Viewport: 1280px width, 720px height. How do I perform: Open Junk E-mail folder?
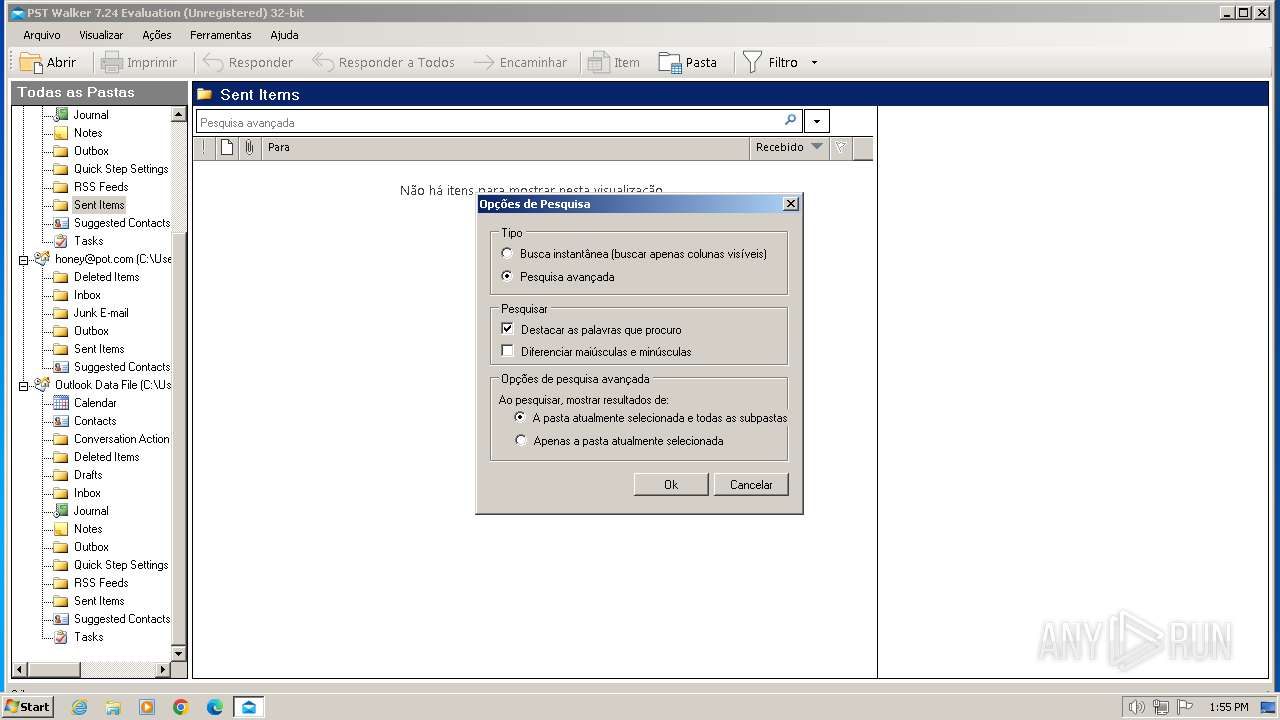pos(101,313)
